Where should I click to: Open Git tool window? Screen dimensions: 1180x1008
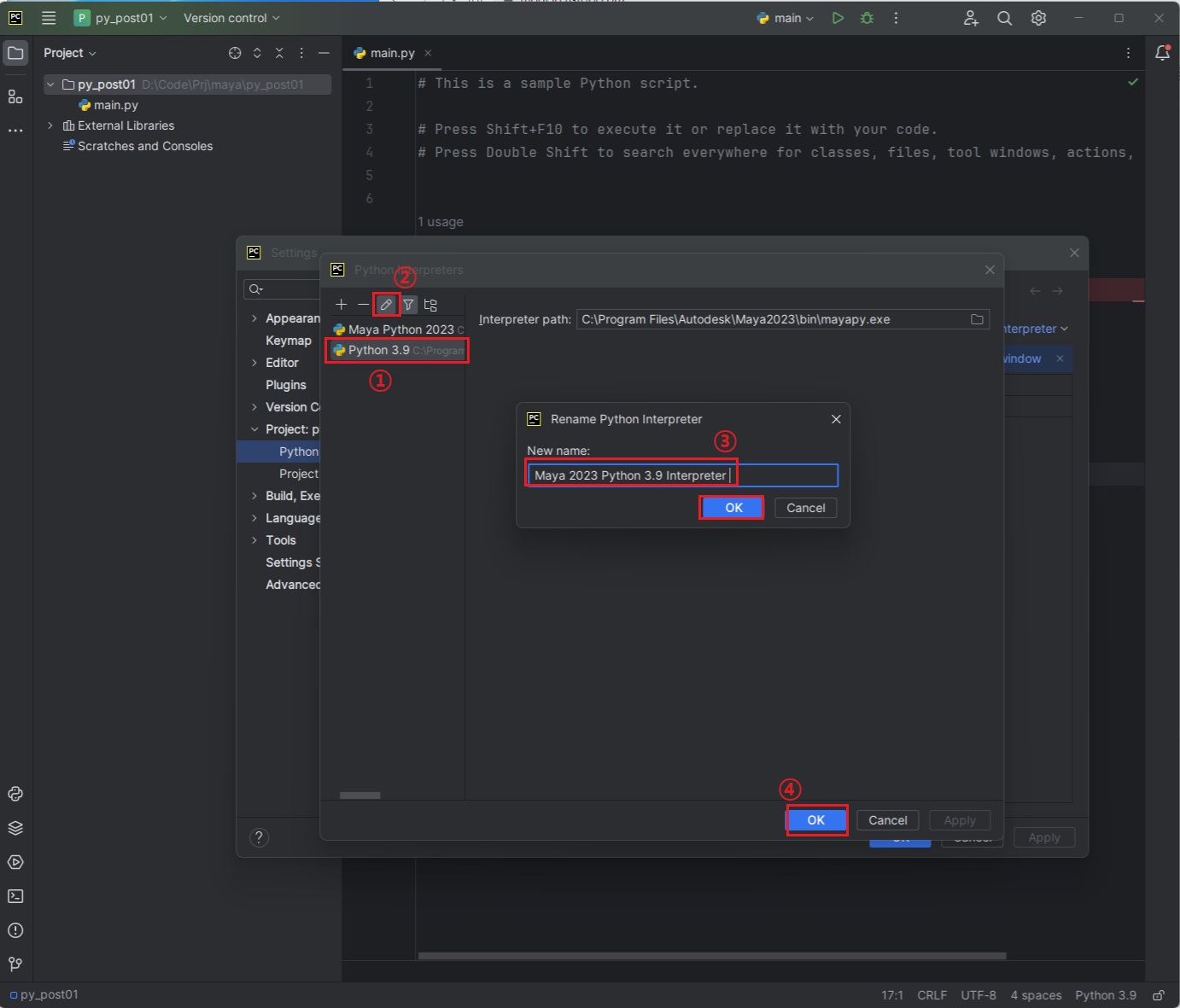point(15,964)
